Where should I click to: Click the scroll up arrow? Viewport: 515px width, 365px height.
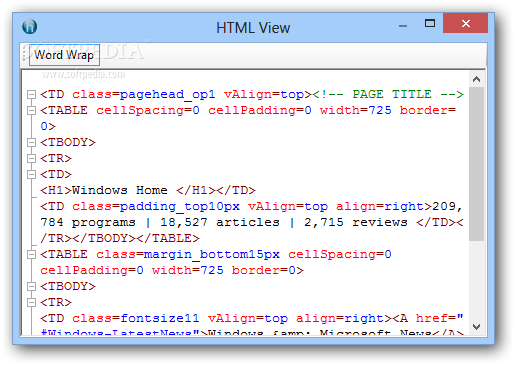click(x=476, y=79)
